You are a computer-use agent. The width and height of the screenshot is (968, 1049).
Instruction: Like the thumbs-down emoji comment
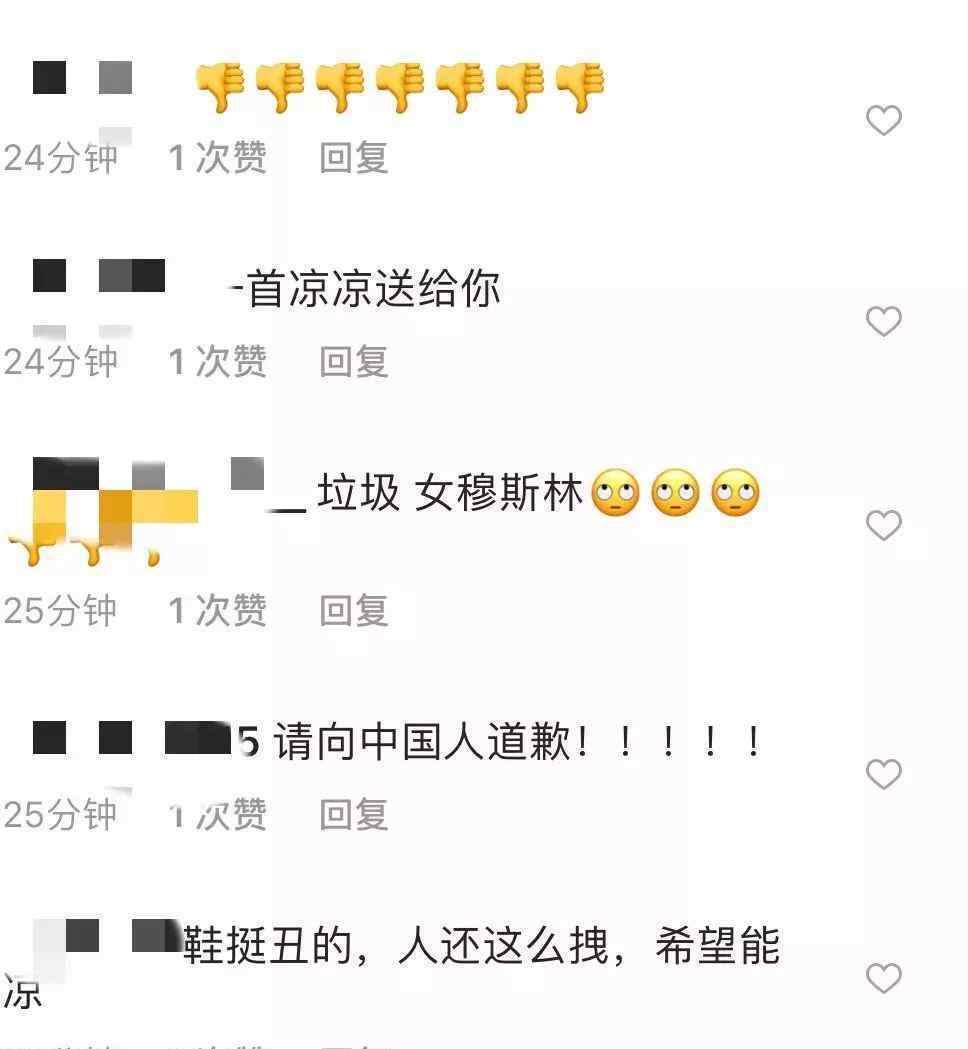click(884, 120)
